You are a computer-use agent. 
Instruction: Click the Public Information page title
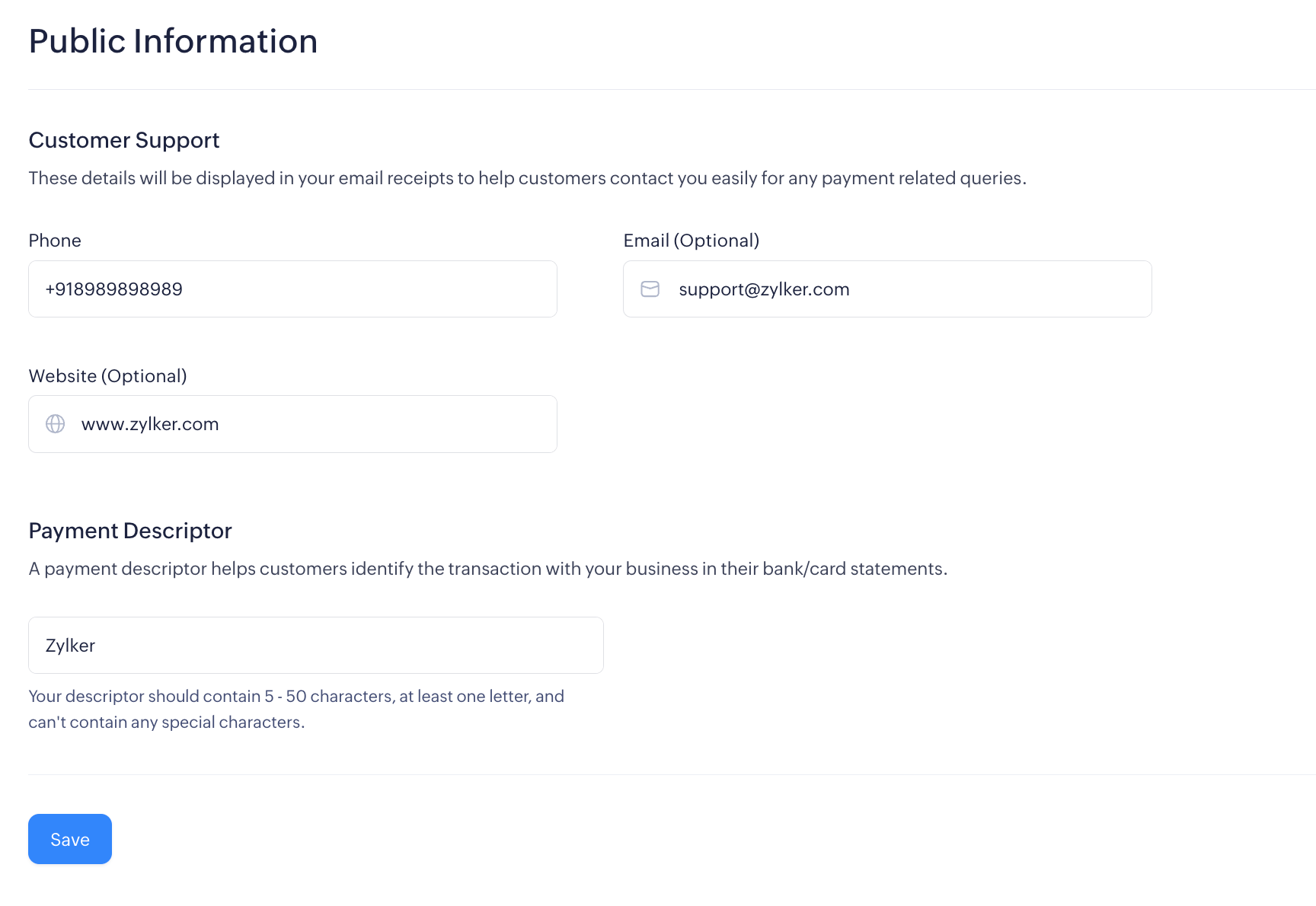tap(173, 41)
